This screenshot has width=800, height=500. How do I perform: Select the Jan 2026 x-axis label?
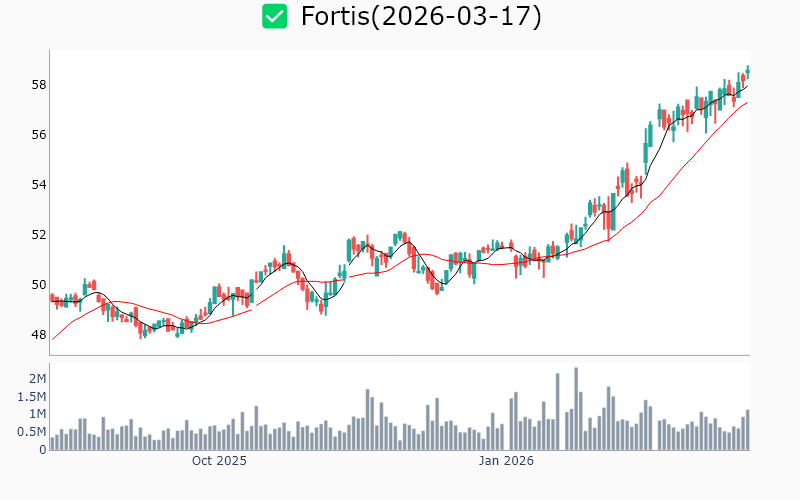click(506, 461)
